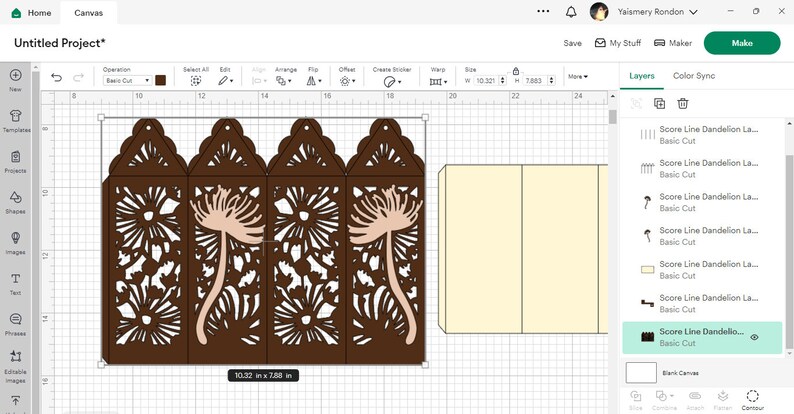Select the Canvas tab
The width and height of the screenshot is (794, 414).
coord(89,13)
